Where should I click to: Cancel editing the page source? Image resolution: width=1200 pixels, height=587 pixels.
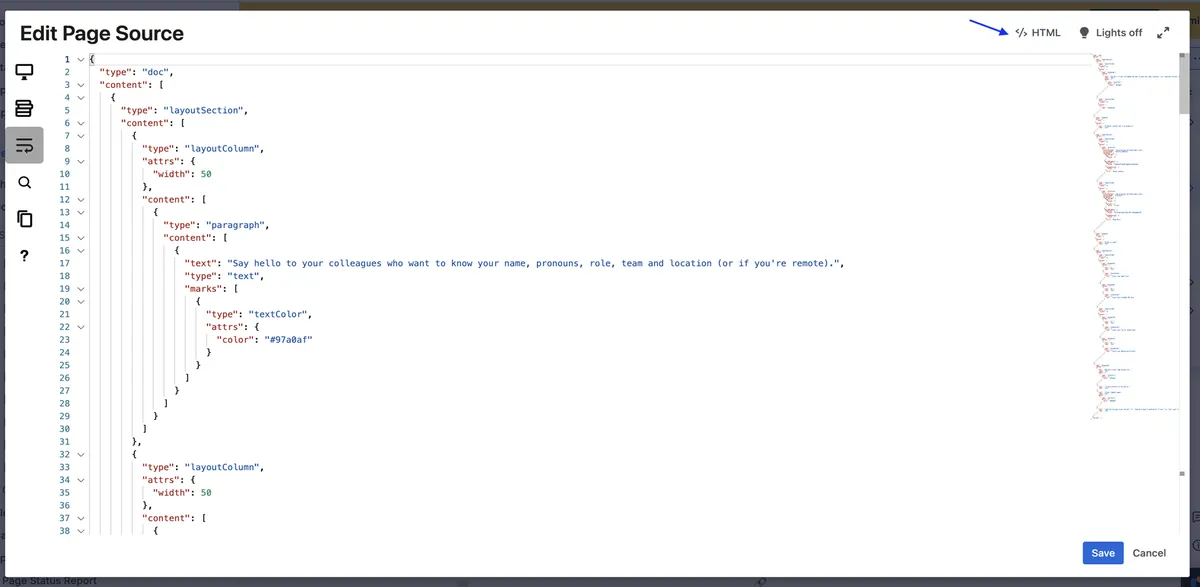[x=1149, y=553]
